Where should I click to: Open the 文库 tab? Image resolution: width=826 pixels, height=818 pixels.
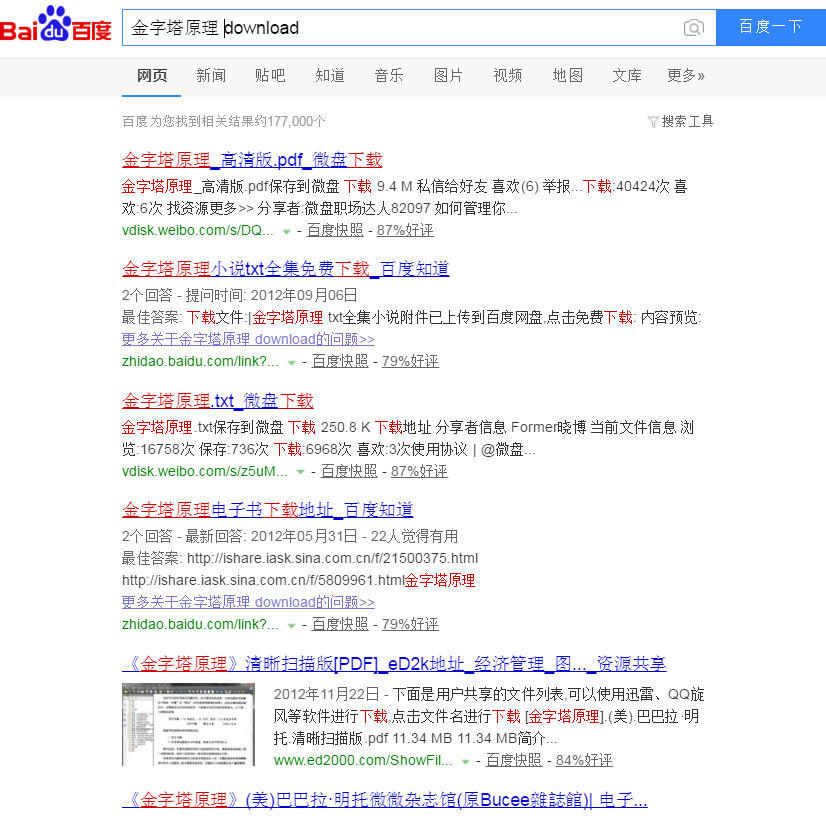click(x=627, y=76)
